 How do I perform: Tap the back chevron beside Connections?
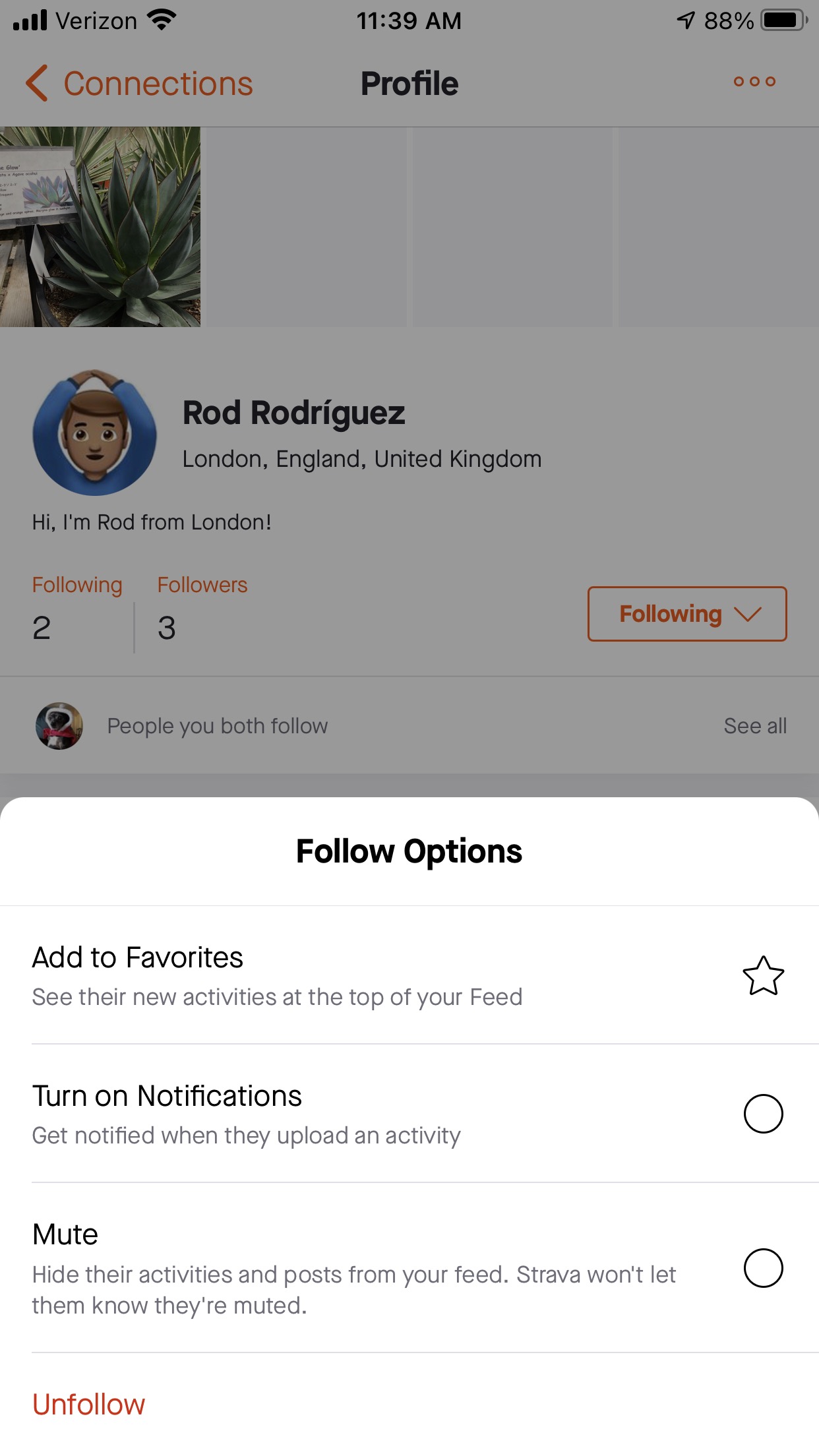(37, 83)
